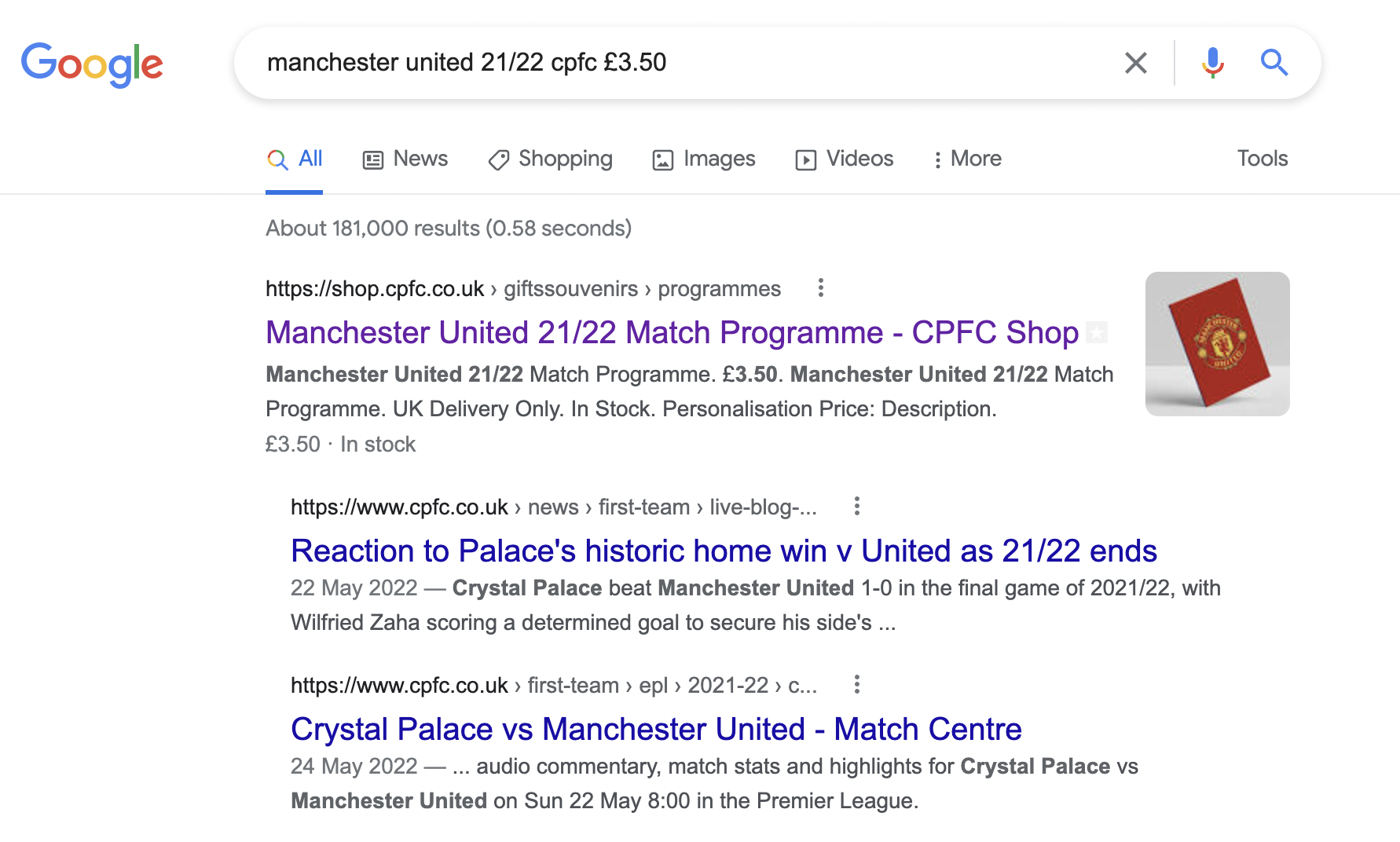Switch to the News tab
The height and width of the screenshot is (842, 1400).
point(405,159)
